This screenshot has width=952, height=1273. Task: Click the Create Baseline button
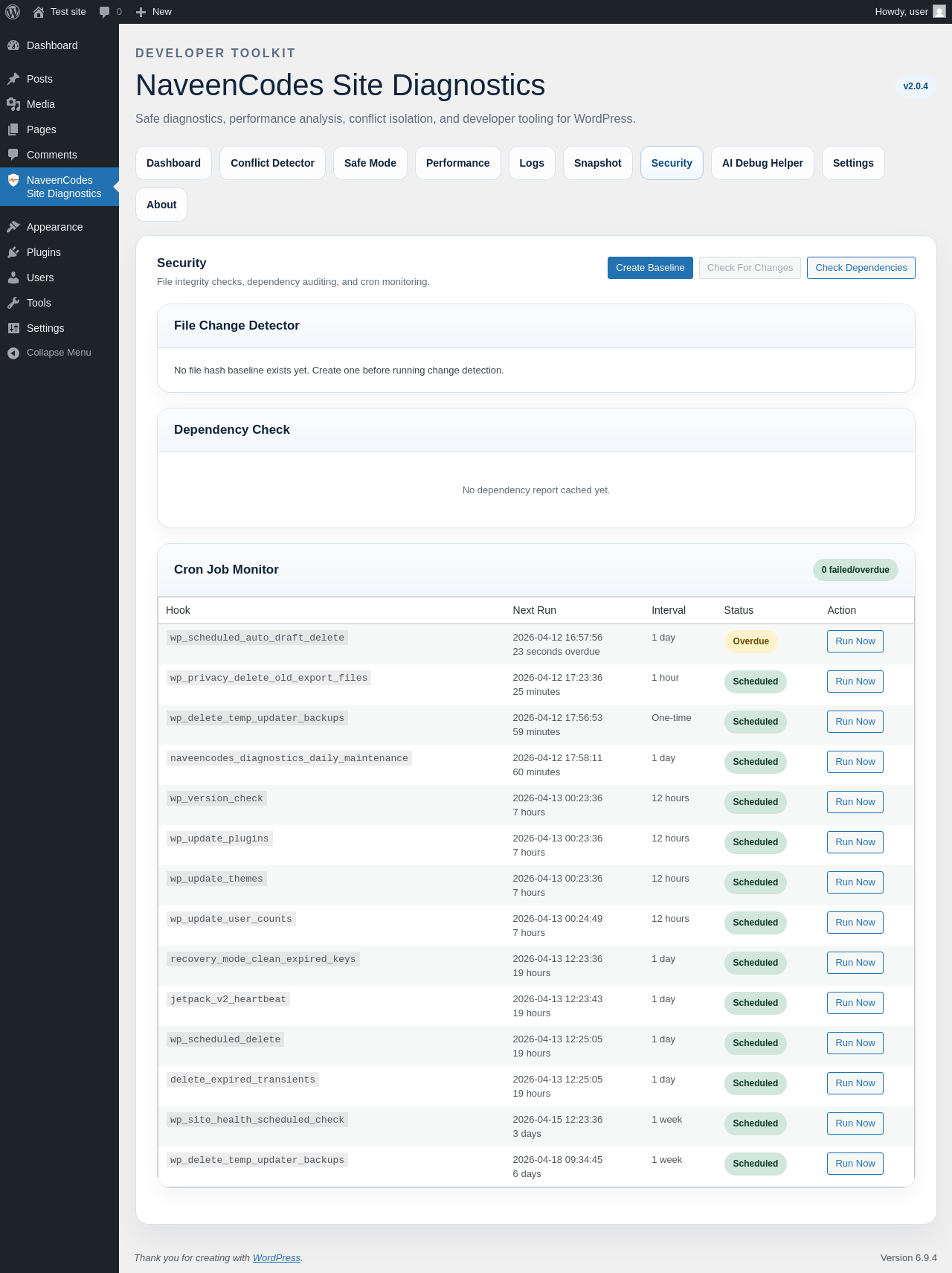(x=650, y=268)
